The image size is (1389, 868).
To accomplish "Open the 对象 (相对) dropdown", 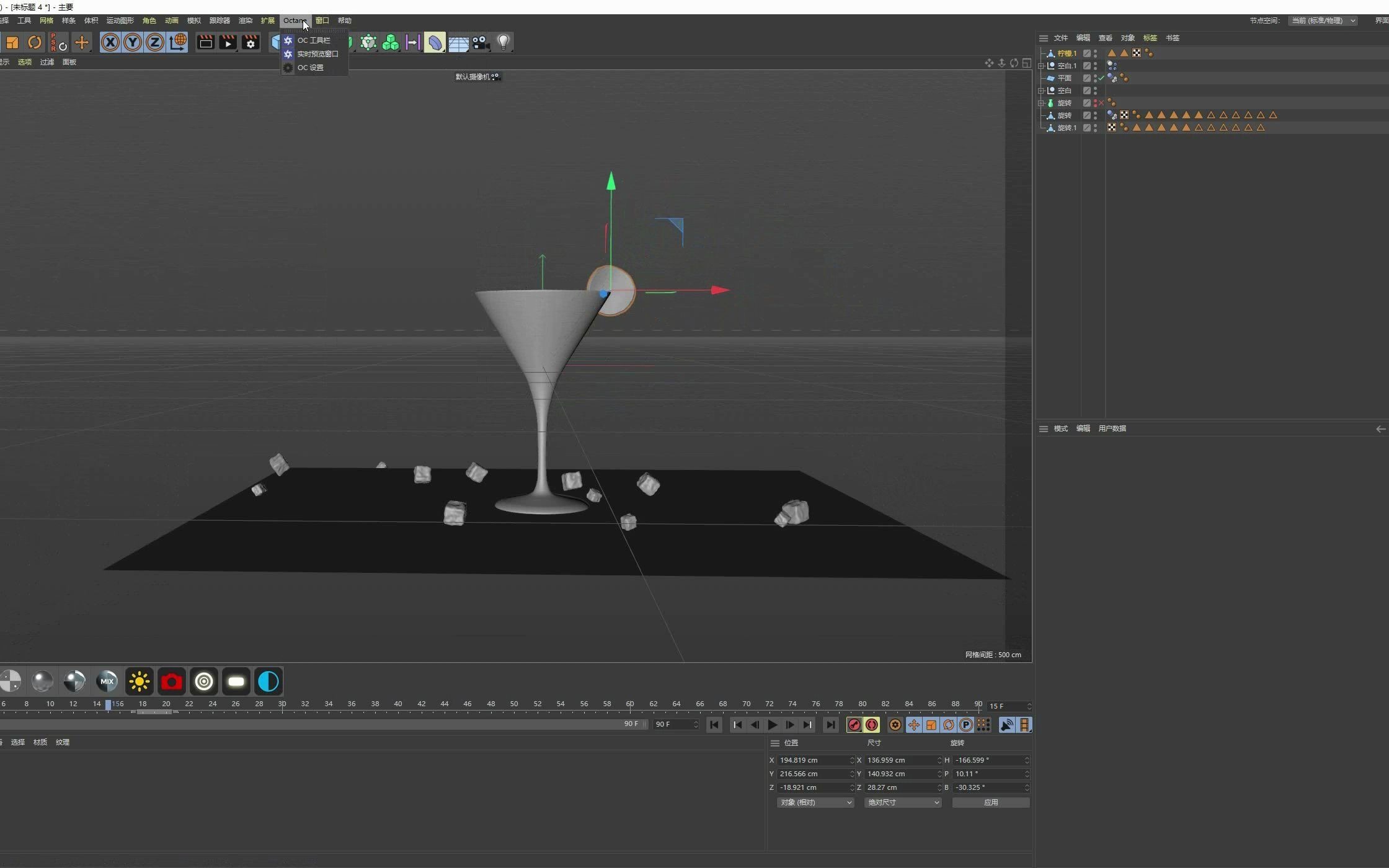I will point(815,802).
